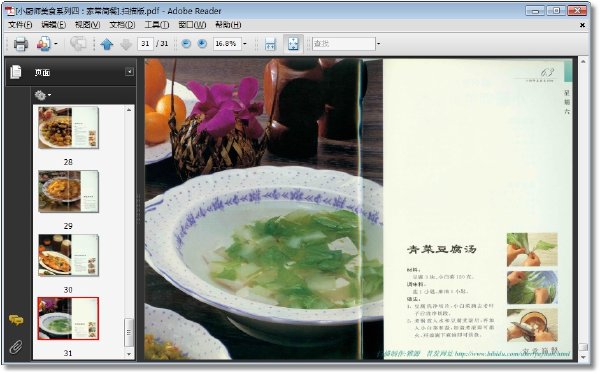Click the thumbnail panel scrollbar thumb
600x374 pixels.
[129, 333]
